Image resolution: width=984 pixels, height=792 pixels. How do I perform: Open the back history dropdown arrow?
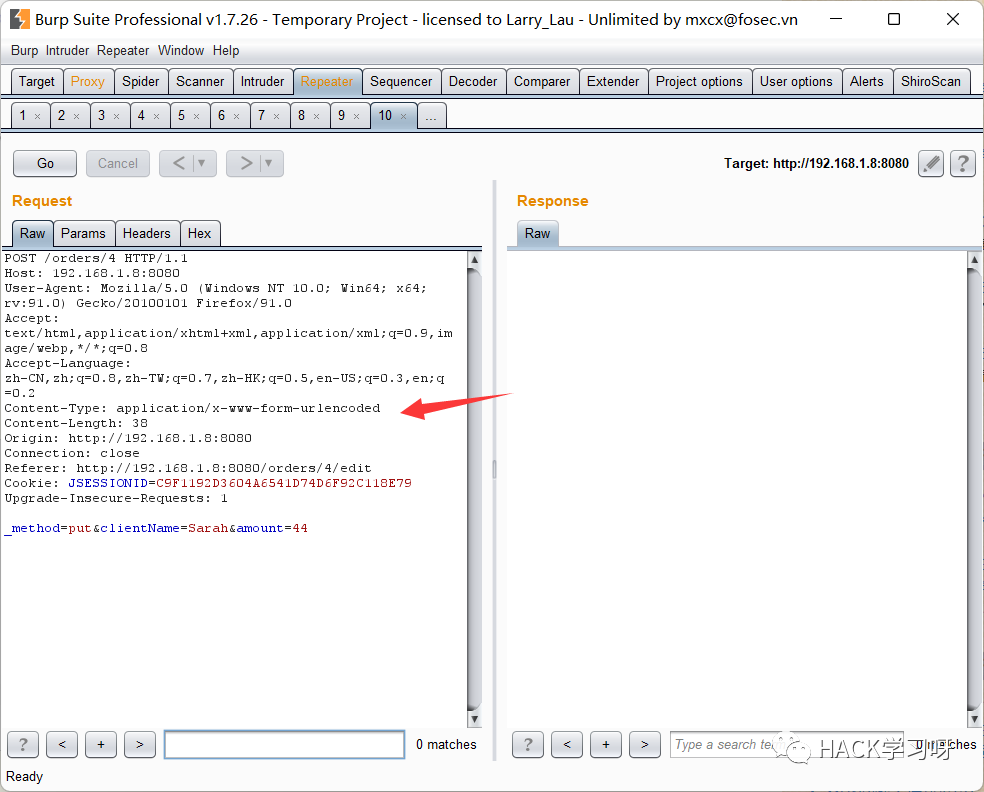point(202,164)
